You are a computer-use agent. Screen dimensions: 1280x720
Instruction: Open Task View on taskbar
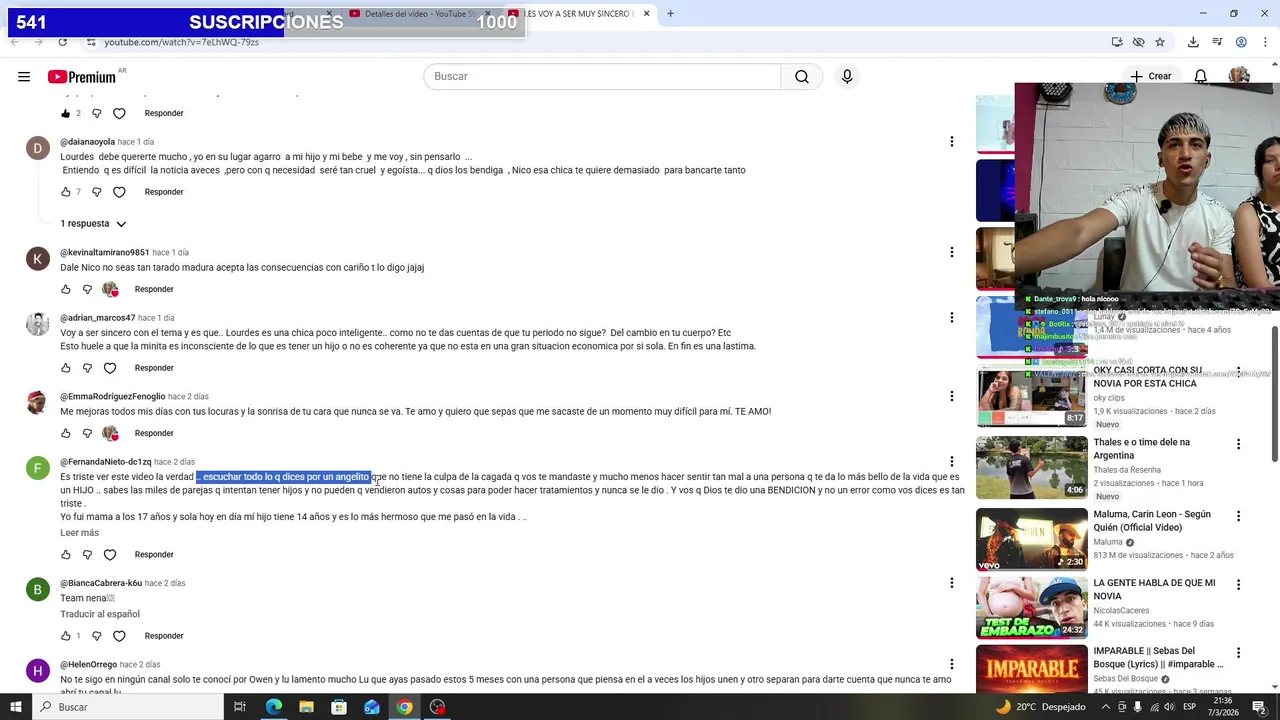[240, 707]
